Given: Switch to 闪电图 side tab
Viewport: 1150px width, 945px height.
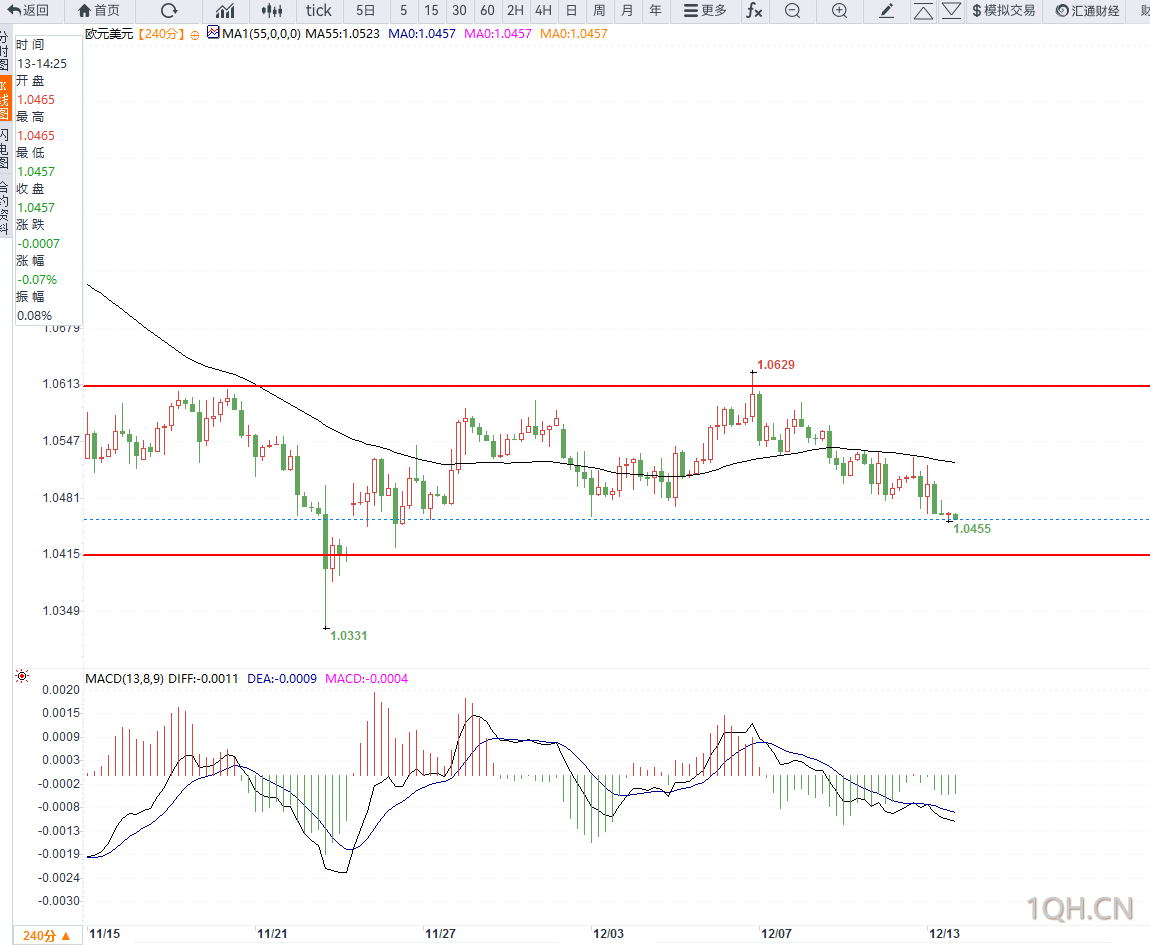Looking at the screenshot, I should point(5,149).
